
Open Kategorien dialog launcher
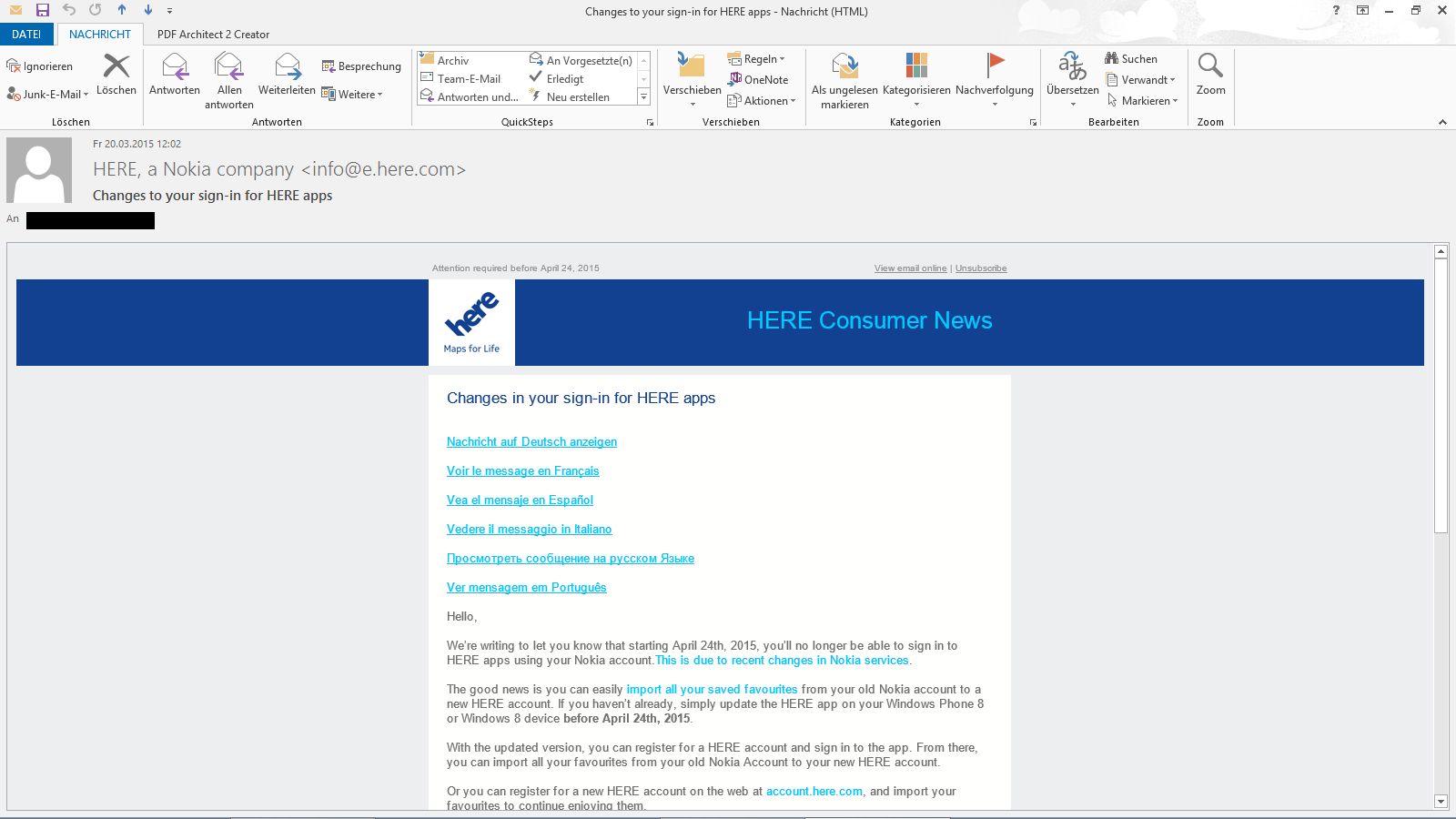click(x=1033, y=122)
